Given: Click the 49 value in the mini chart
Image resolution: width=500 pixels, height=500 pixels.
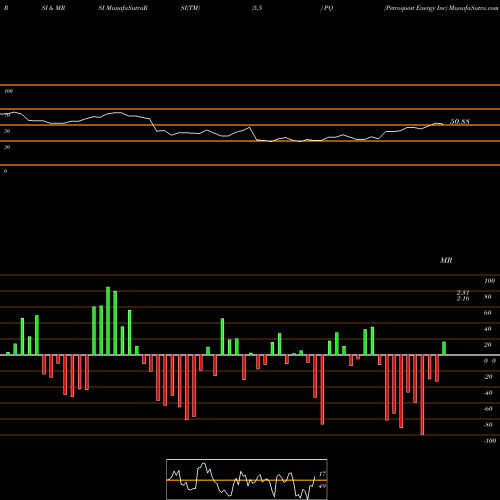Looking at the screenshot, I should pos(322,486).
